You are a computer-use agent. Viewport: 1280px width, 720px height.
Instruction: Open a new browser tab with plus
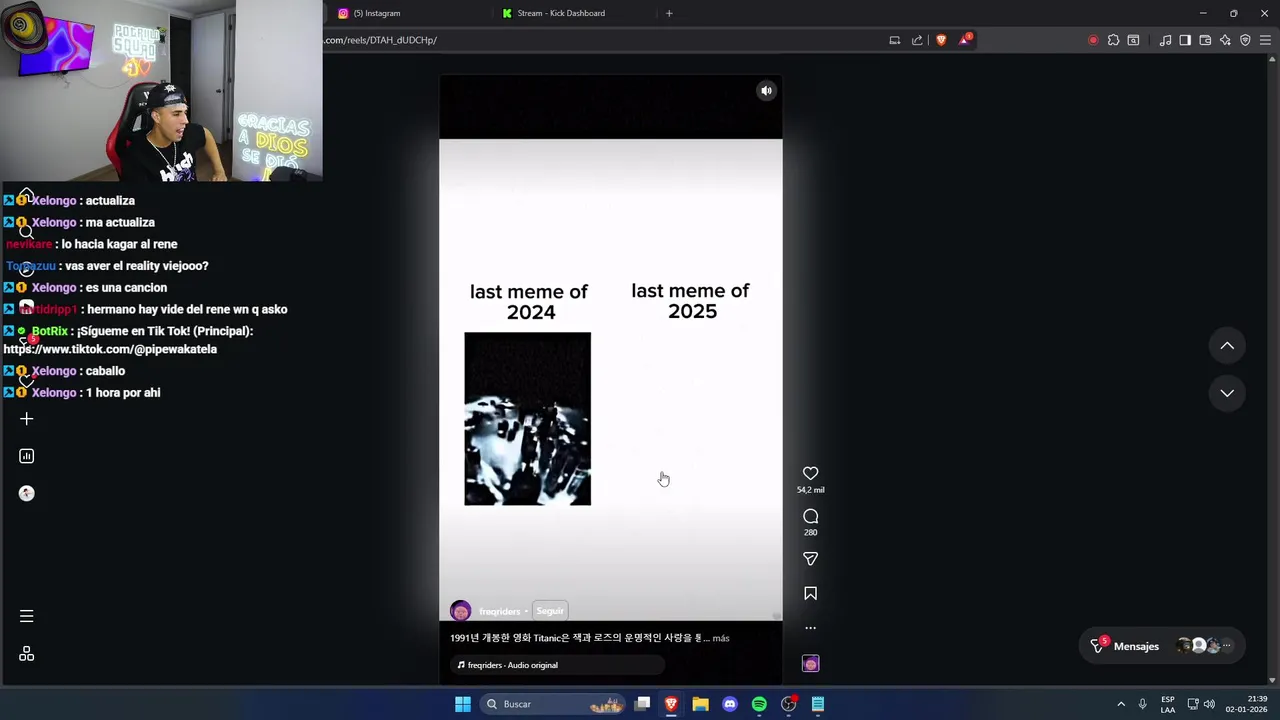[669, 13]
